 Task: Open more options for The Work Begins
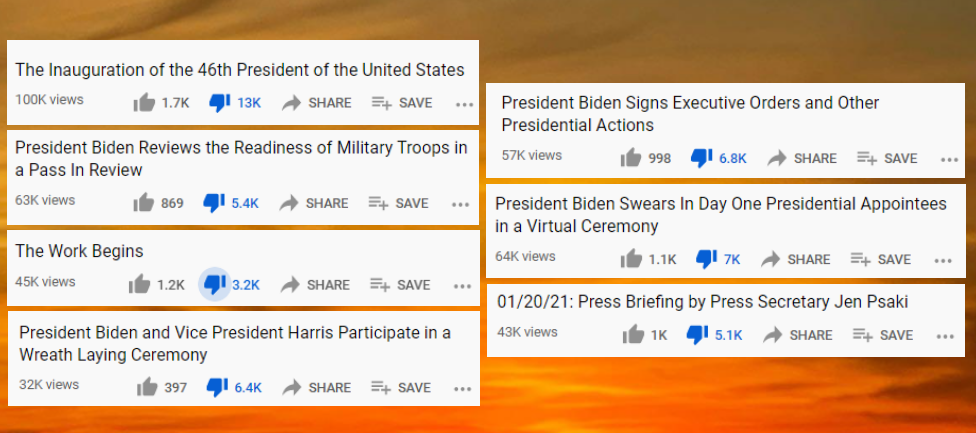pyautogui.click(x=462, y=285)
